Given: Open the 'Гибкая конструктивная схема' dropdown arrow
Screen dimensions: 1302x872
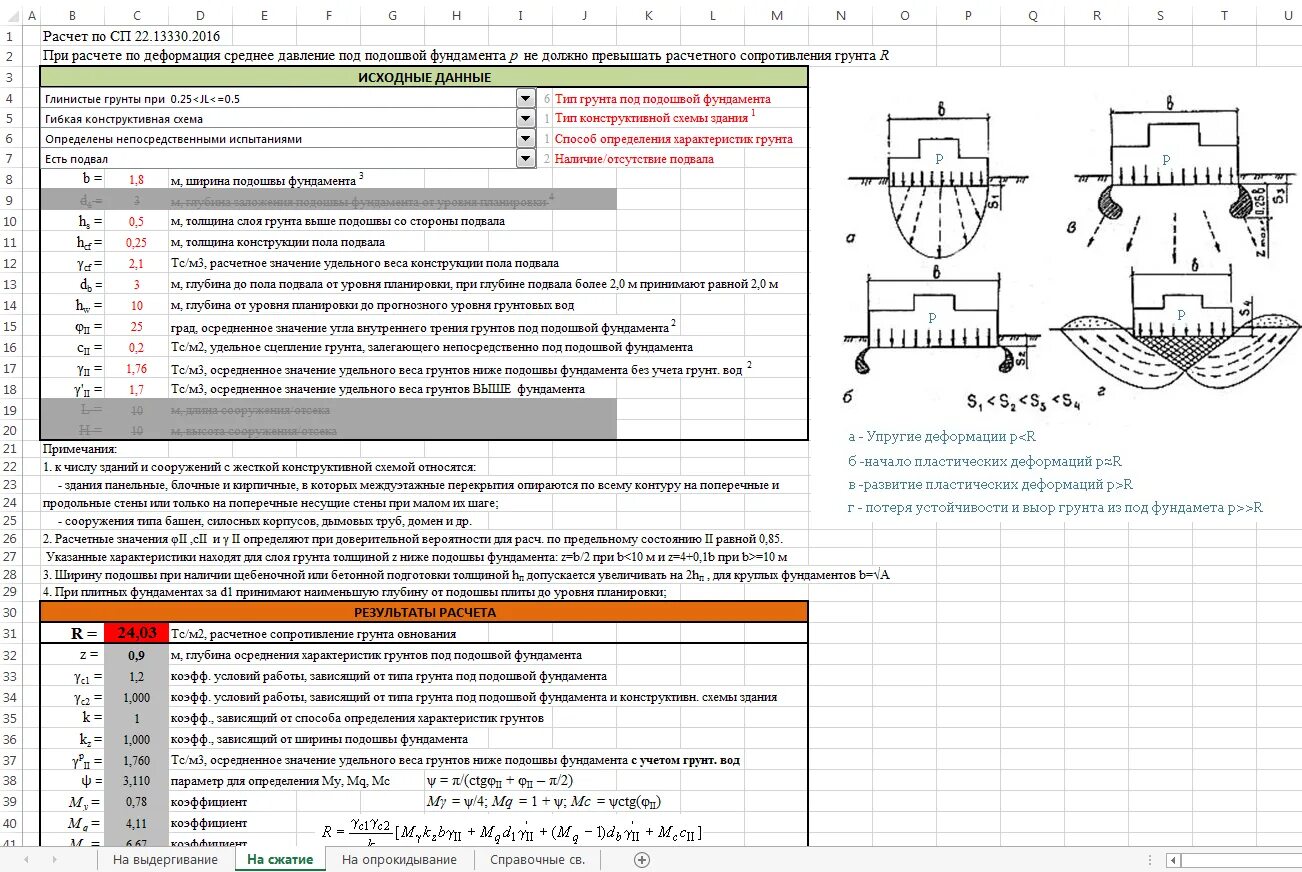Looking at the screenshot, I should point(526,118).
